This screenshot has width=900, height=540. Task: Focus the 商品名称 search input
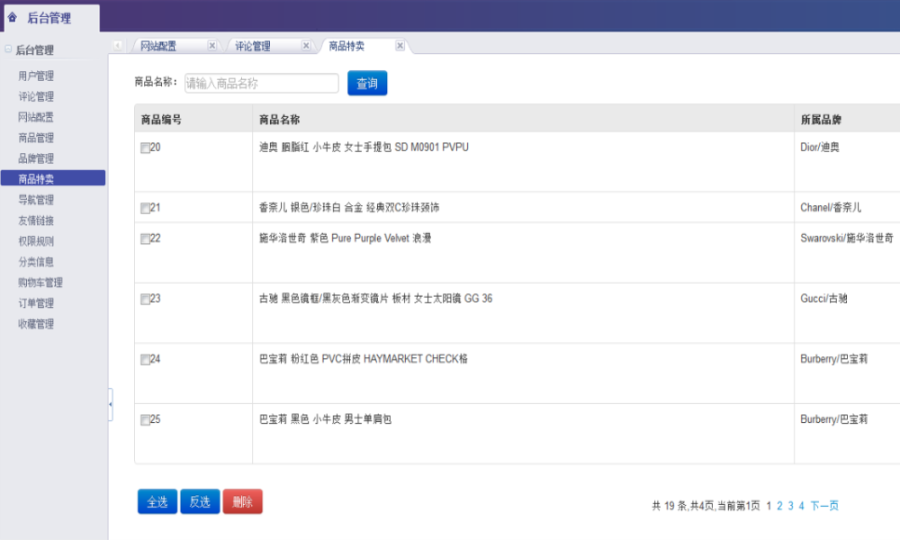[x=261, y=83]
